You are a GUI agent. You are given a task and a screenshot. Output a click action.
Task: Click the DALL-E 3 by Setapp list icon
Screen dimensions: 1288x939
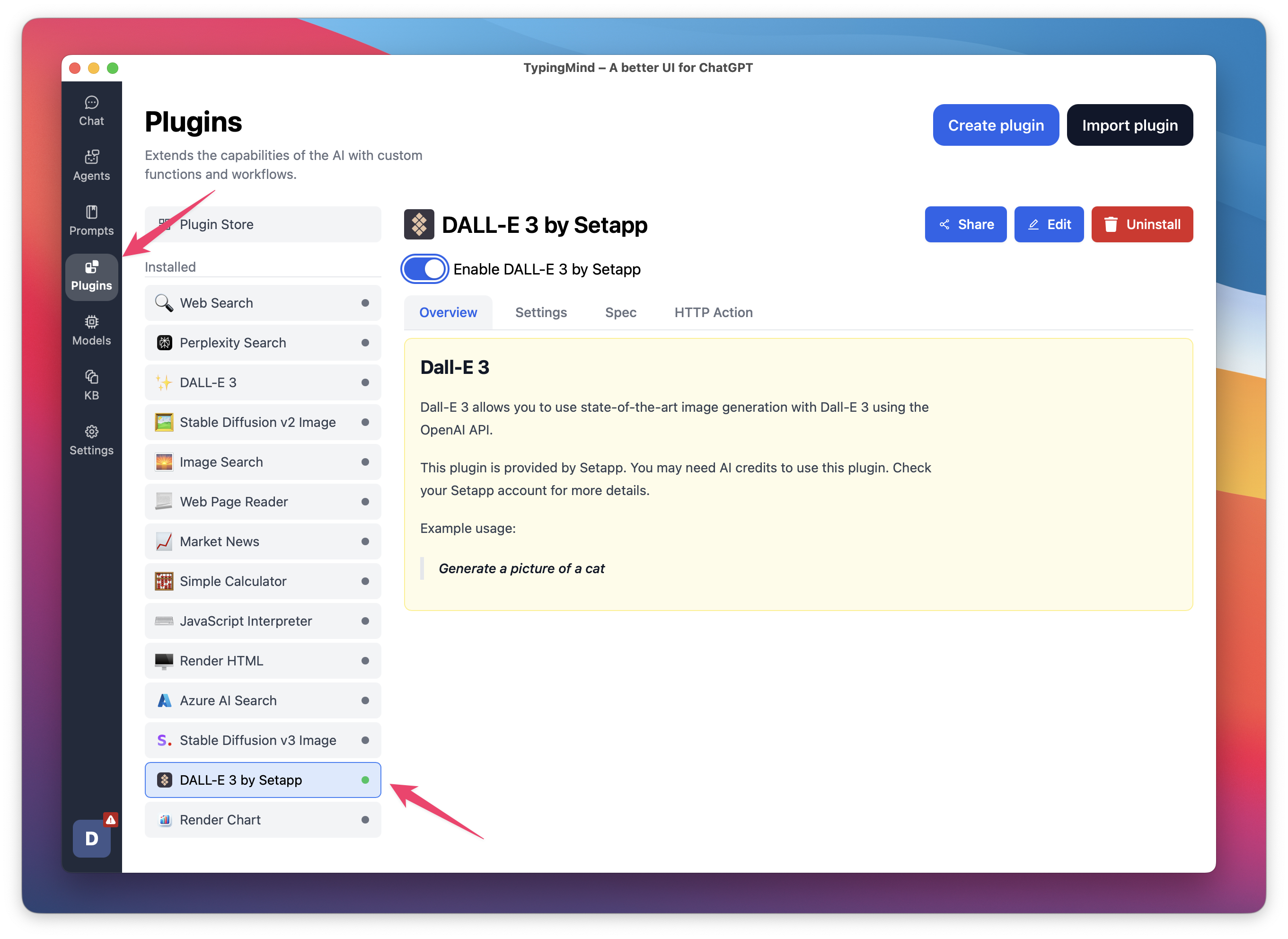pos(164,780)
